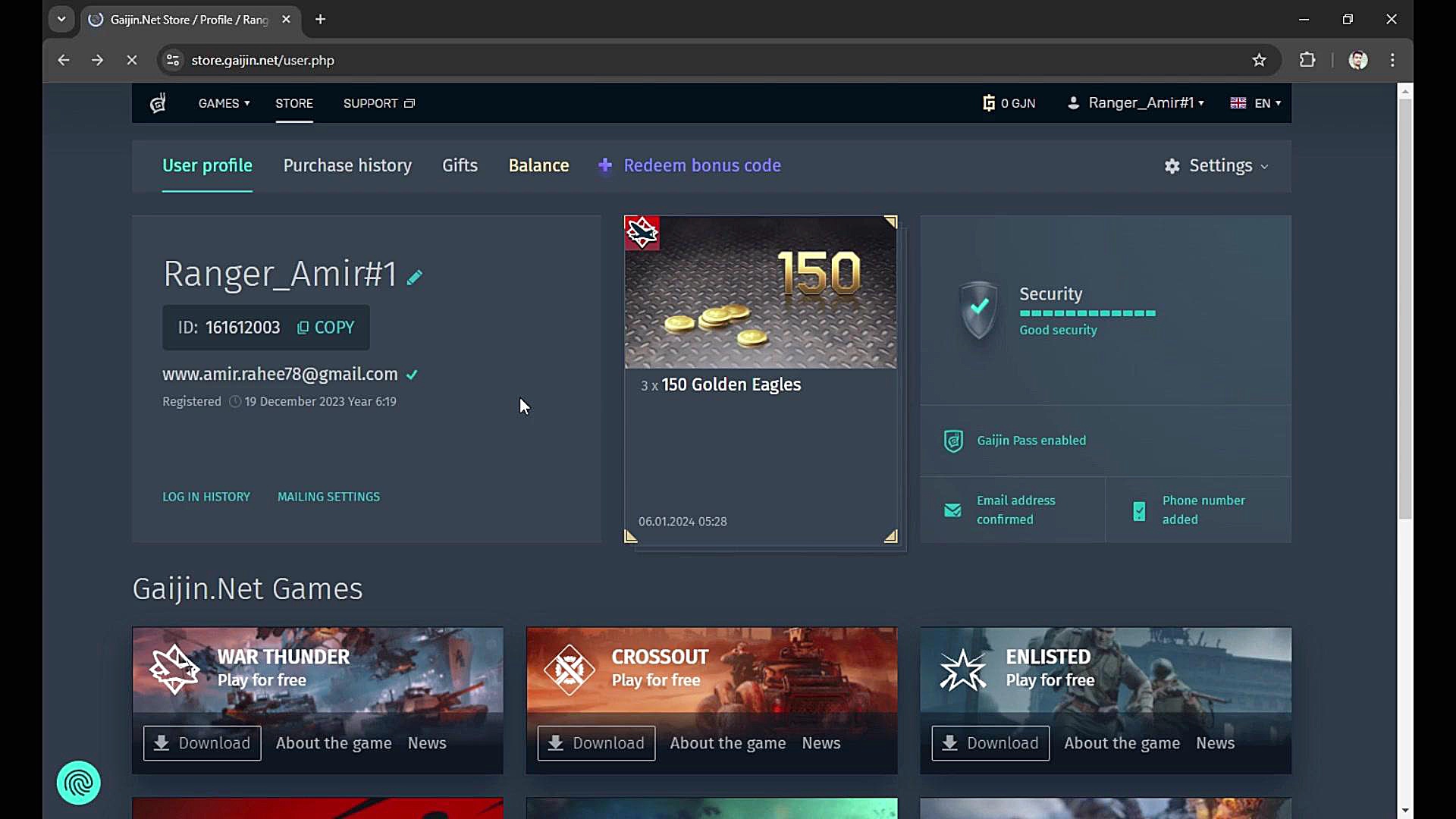Open About the game for Crossout
Image resolution: width=1456 pixels, height=819 pixels.
click(728, 743)
